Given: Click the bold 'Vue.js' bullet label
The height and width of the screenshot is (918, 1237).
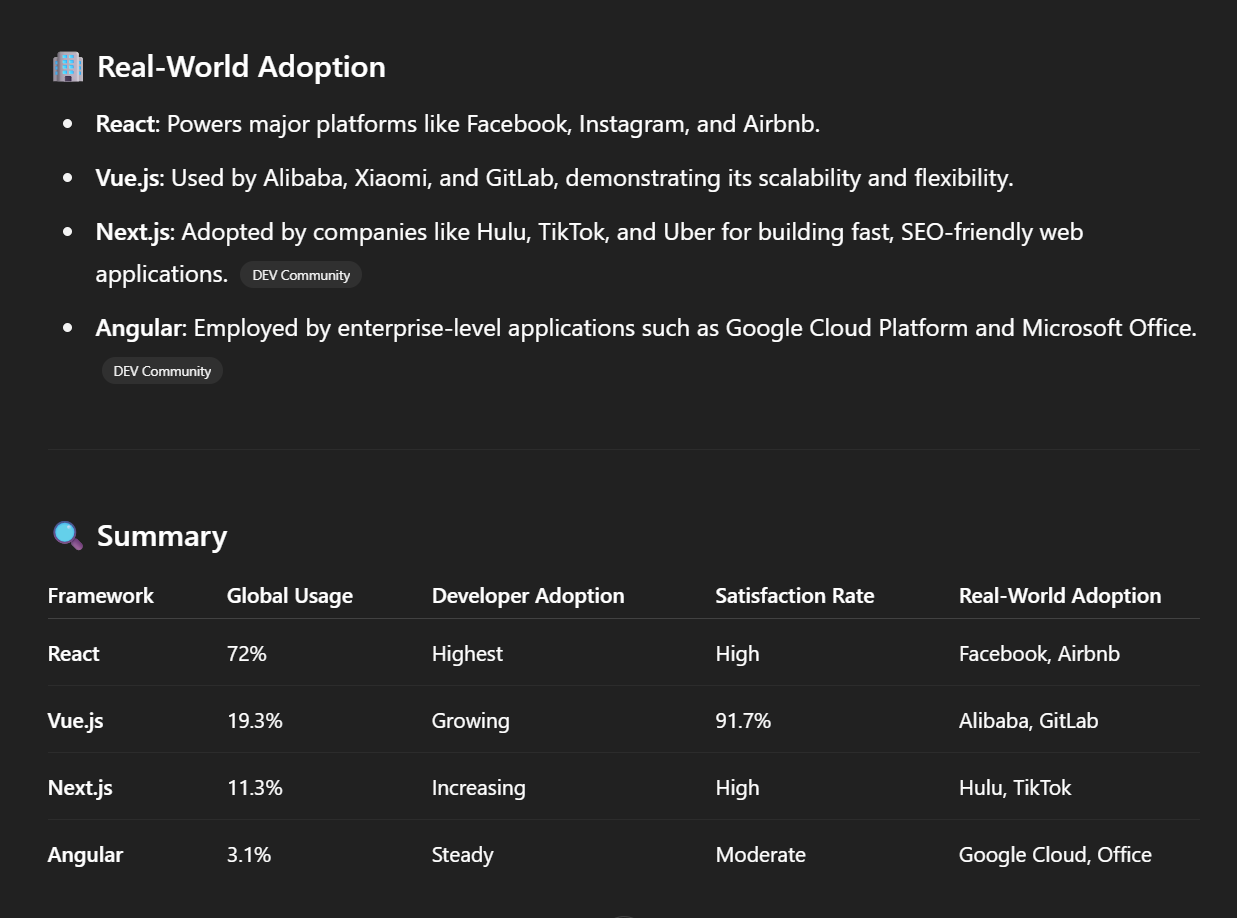Looking at the screenshot, I should click(x=130, y=178).
